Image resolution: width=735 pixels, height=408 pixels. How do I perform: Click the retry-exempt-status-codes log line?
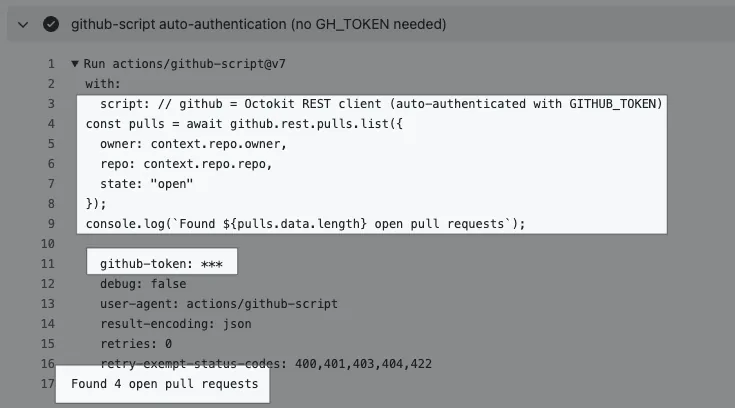point(265,363)
